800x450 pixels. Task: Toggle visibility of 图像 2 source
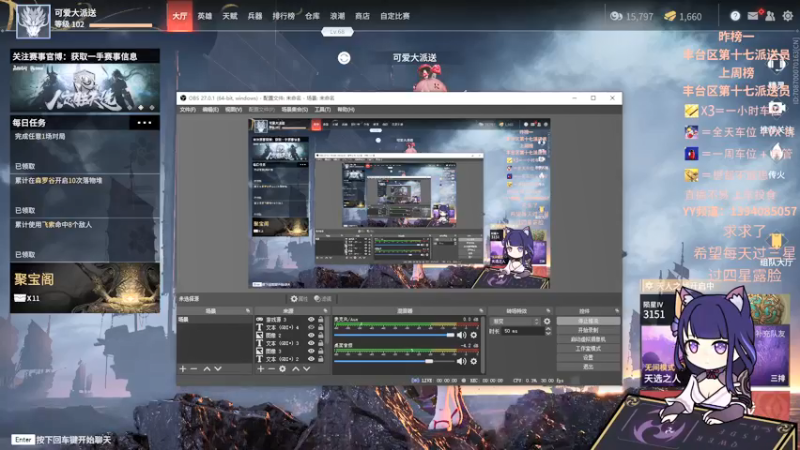tap(311, 335)
